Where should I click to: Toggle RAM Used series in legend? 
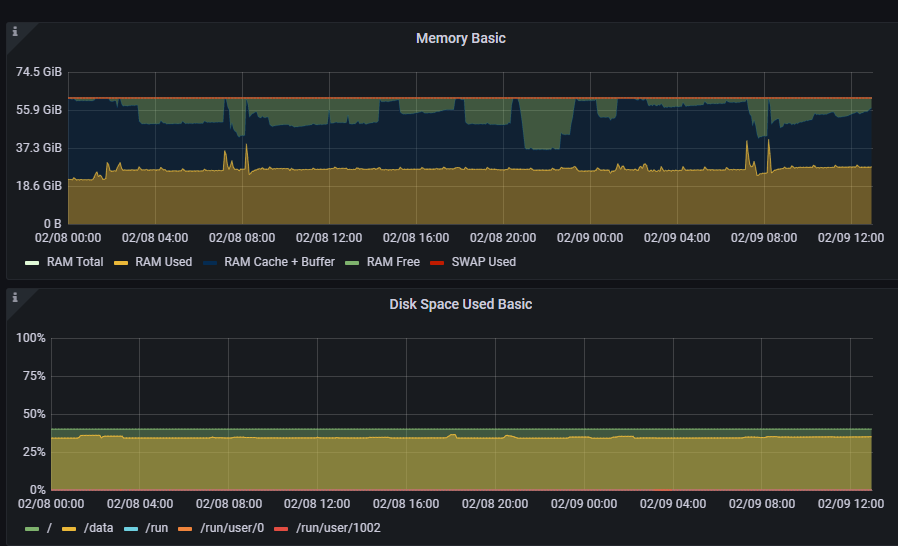pos(164,262)
